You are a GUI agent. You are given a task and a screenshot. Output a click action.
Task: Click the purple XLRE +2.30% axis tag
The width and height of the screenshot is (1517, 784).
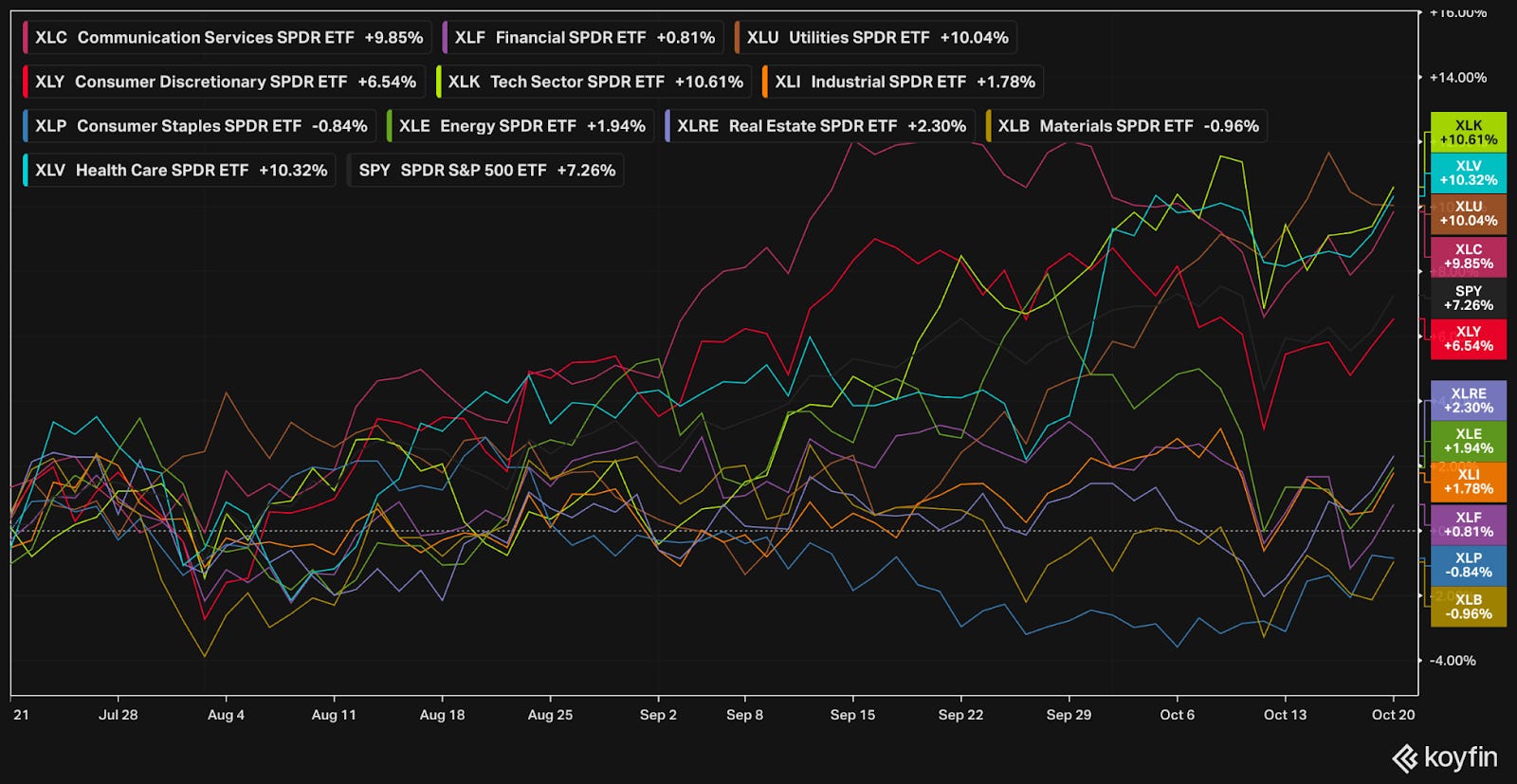(1469, 401)
